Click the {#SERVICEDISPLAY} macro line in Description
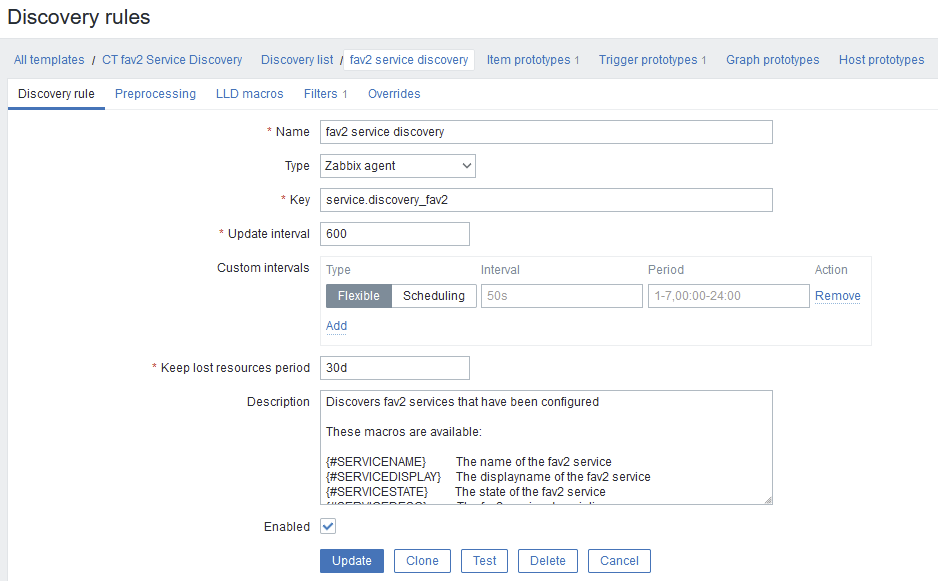This screenshot has width=938, height=581. pos(488,477)
